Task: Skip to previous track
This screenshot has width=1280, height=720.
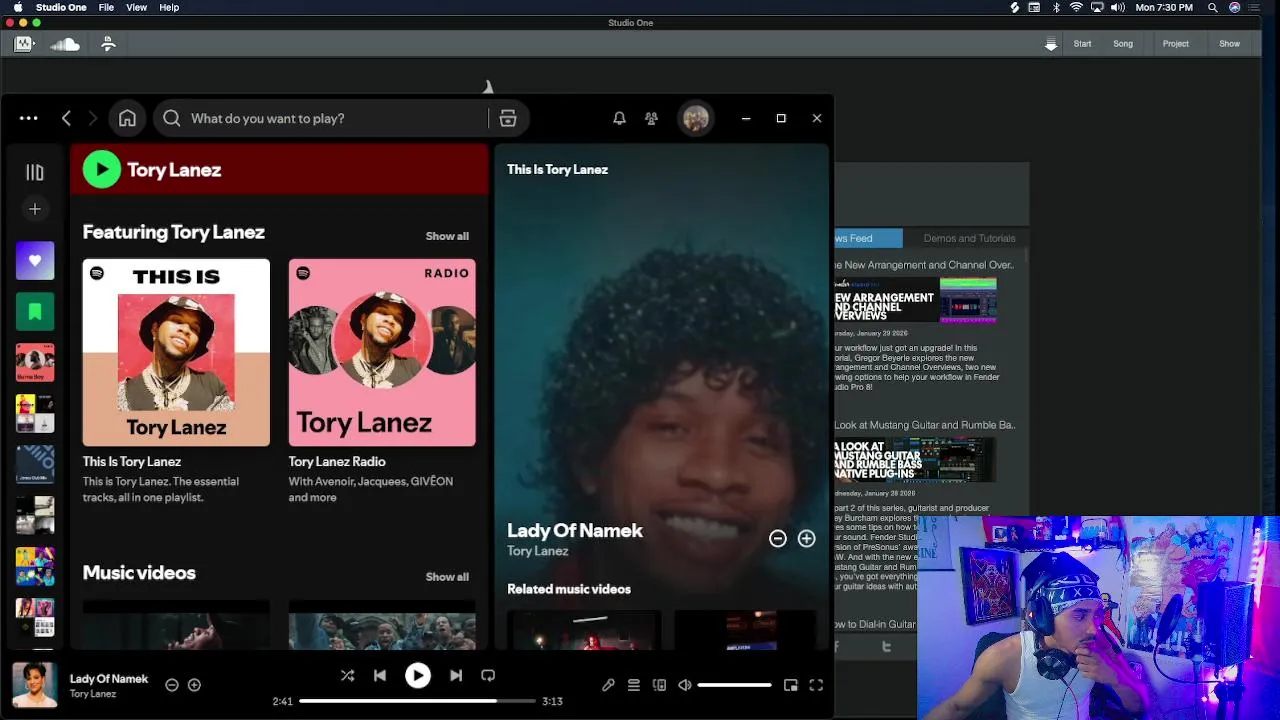Action: [380, 675]
